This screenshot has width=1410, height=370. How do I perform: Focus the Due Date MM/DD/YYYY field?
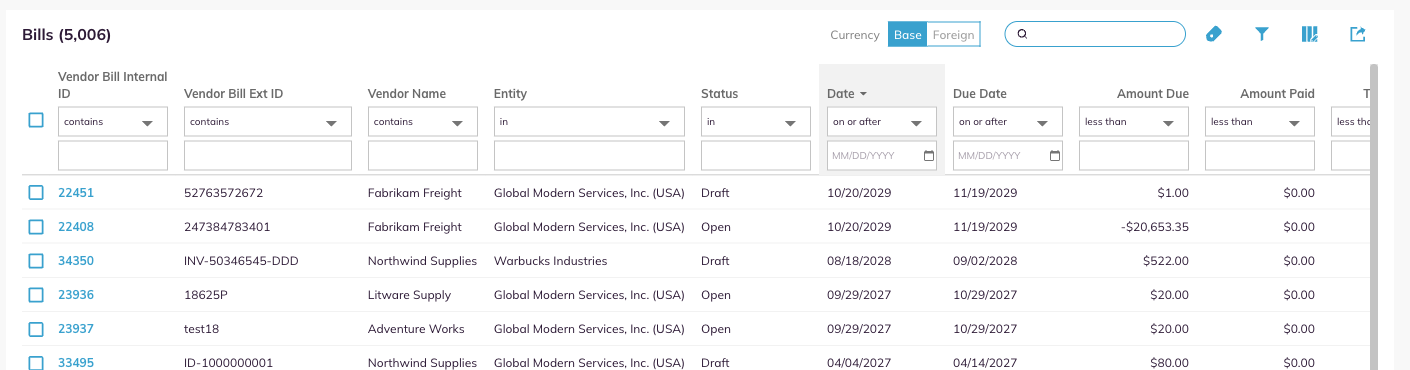tap(1008, 156)
